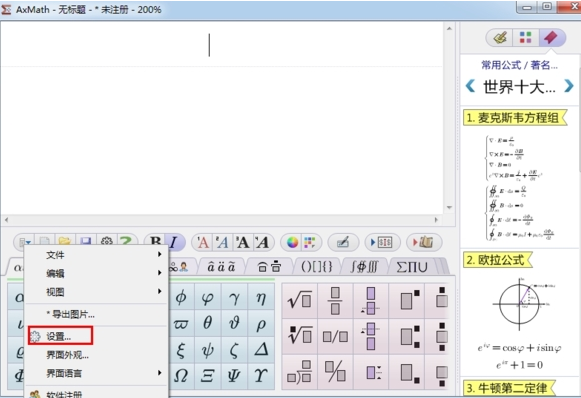Insert the theta symbol

(x=208, y=323)
